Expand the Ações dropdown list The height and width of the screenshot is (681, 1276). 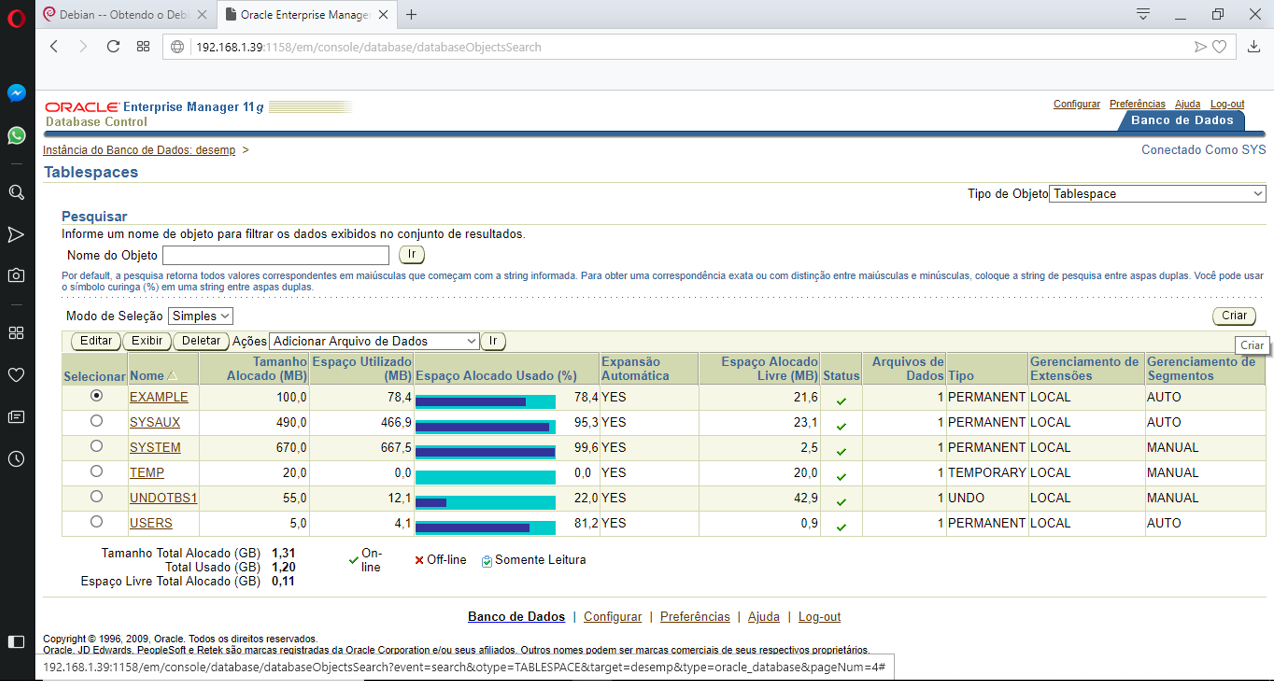(374, 341)
